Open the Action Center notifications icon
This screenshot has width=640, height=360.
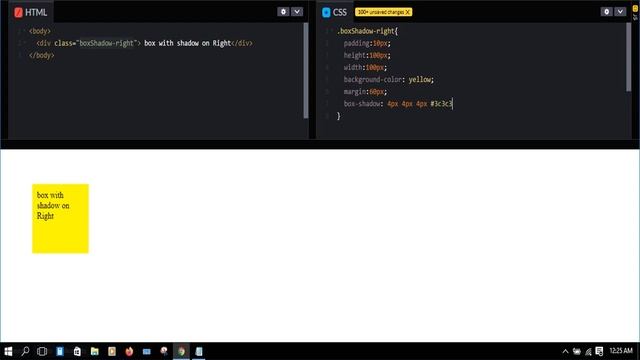[x=599, y=351]
